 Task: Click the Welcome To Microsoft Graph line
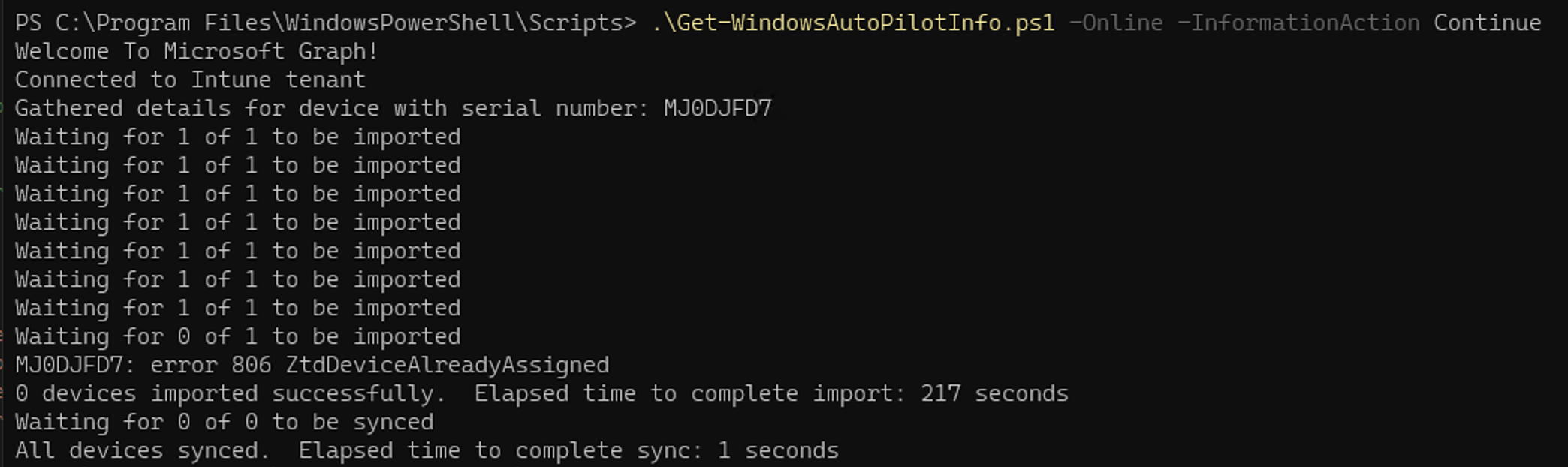(x=196, y=51)
